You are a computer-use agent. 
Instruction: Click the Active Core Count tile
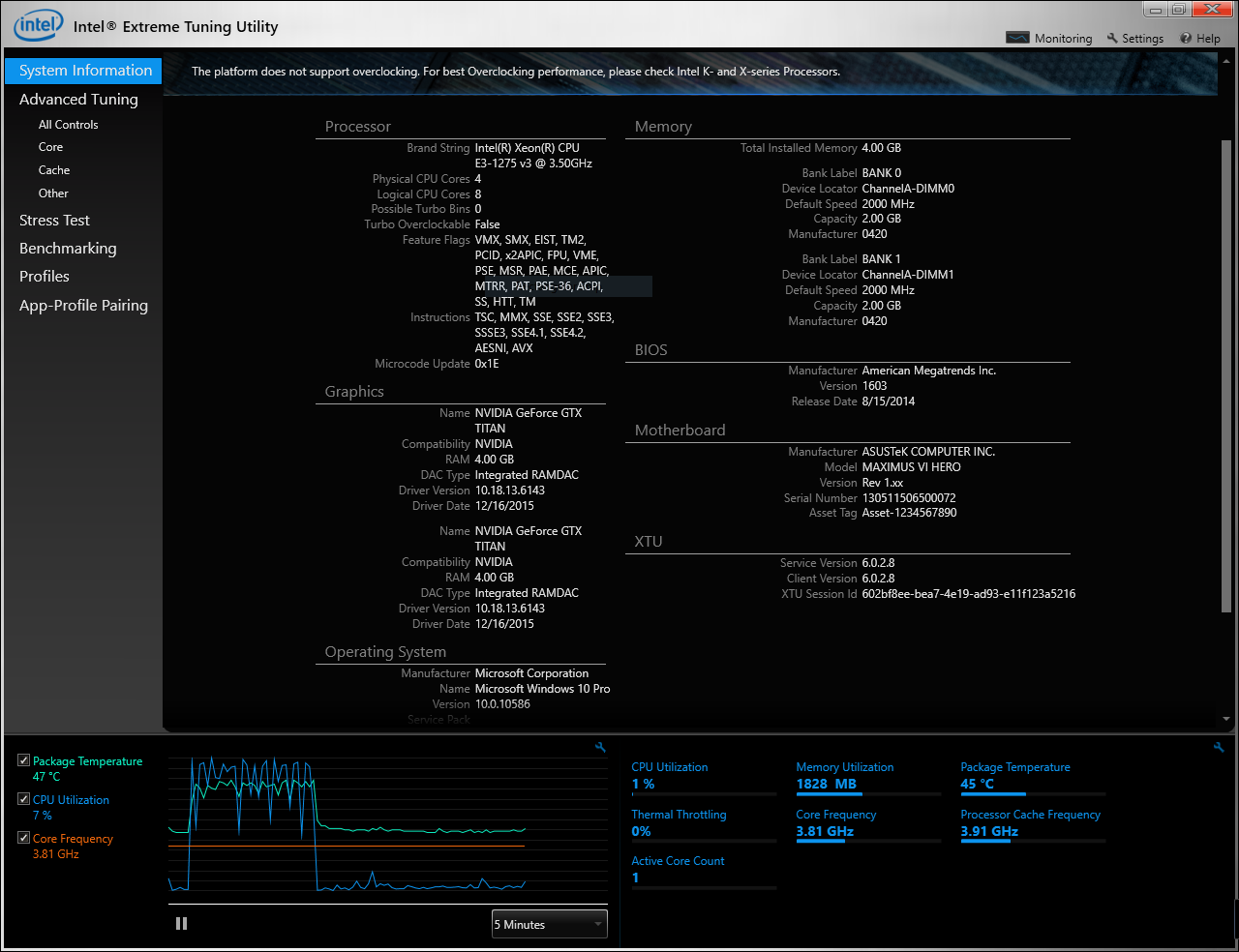click(704, 872)
